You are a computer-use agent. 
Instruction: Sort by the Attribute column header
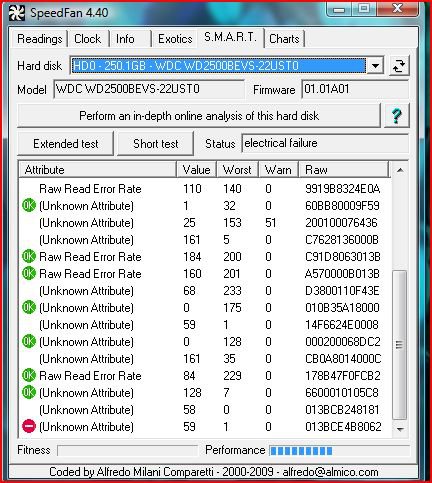point(97,170)
